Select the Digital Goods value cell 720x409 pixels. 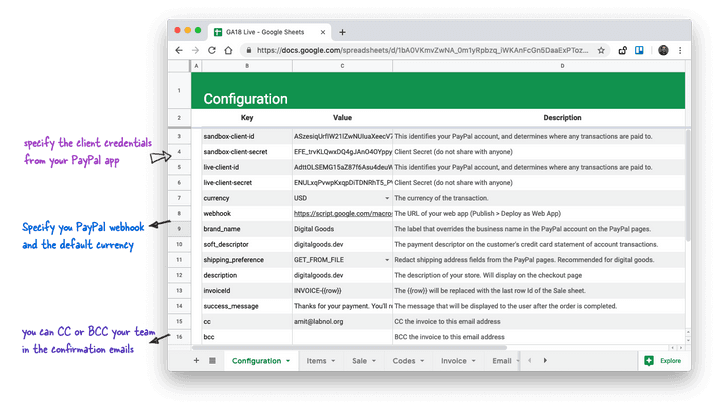(343, 229)
